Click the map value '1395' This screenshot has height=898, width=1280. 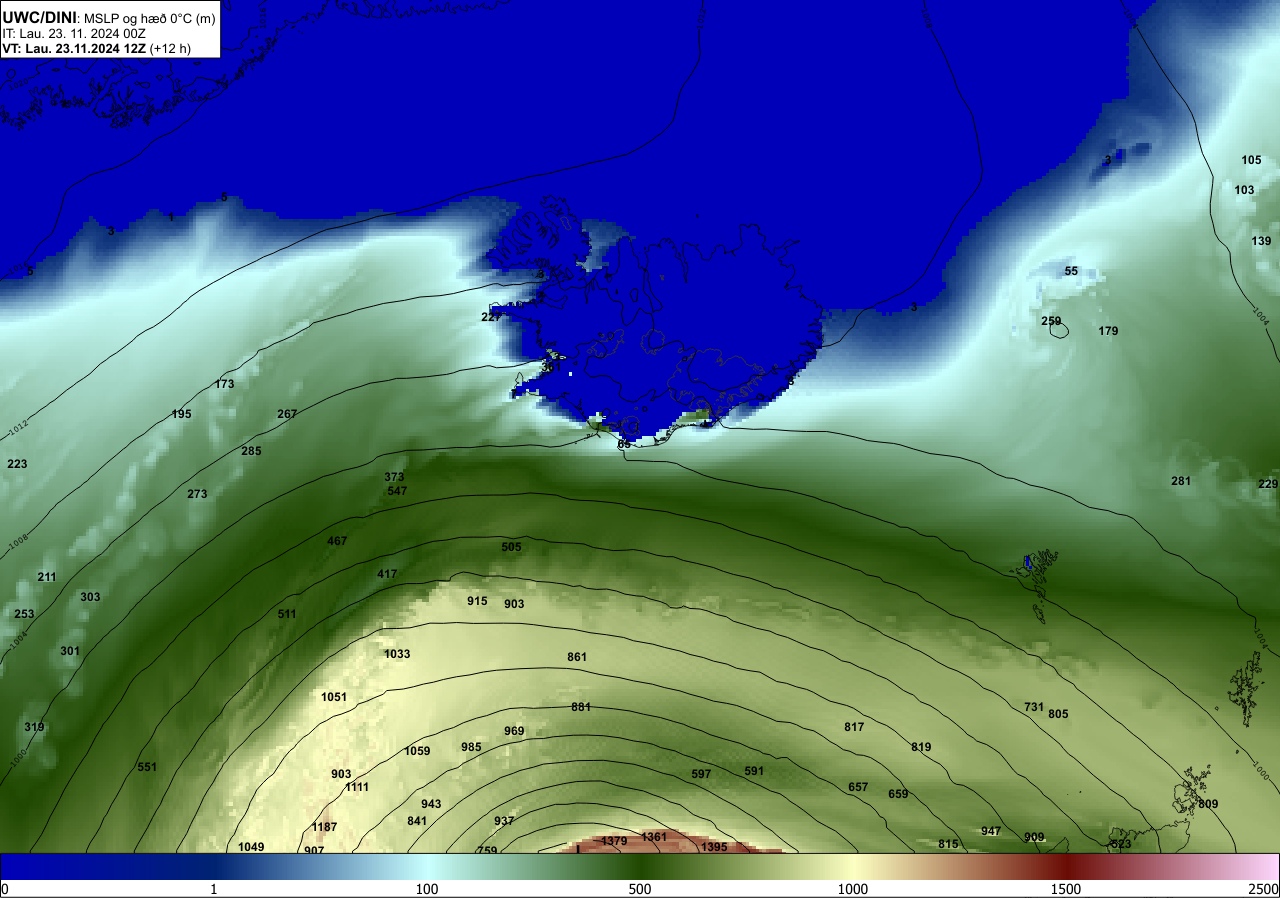coord(714,847)
